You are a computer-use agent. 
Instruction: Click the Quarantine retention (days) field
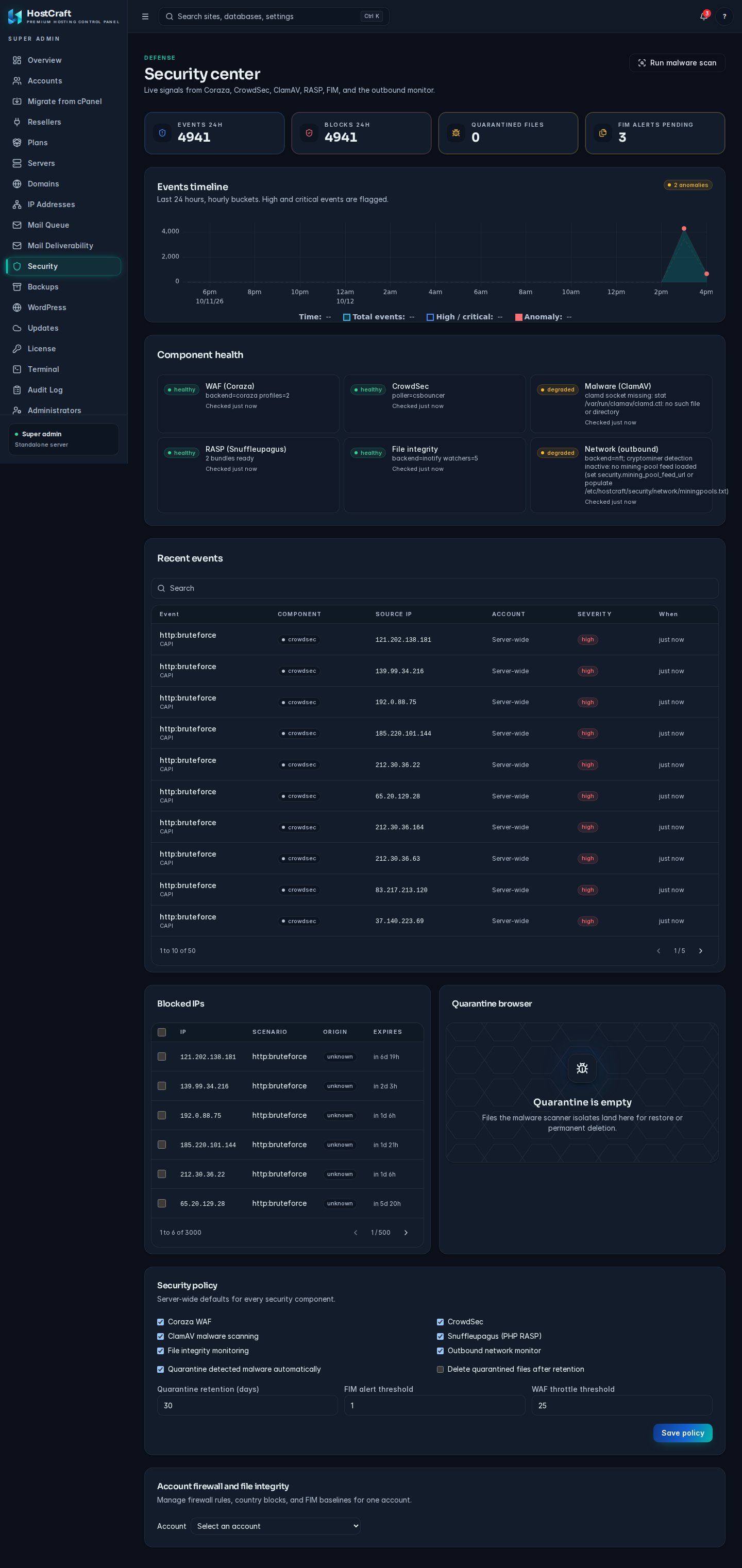(x=247, y=1405)
